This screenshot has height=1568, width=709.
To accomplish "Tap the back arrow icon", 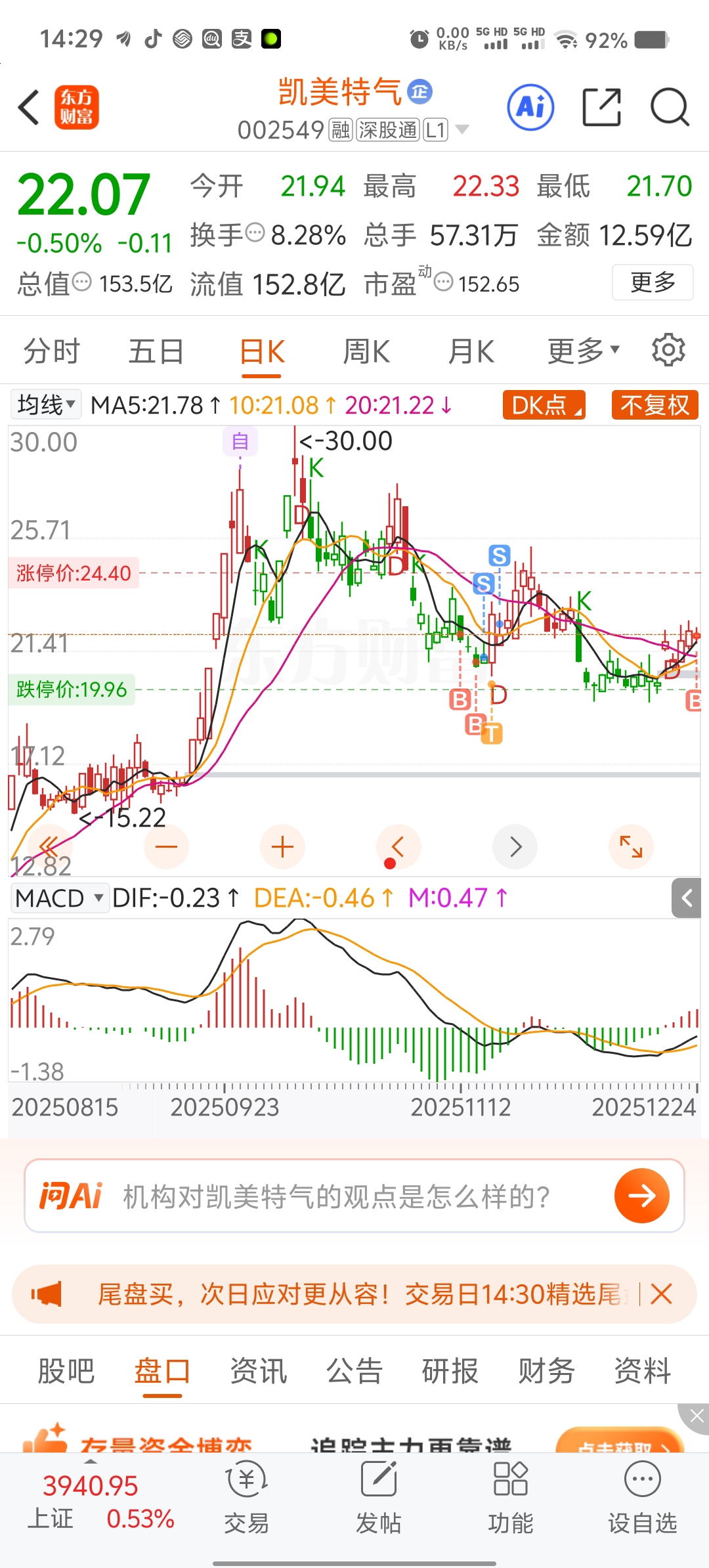I will coord(29,107).
